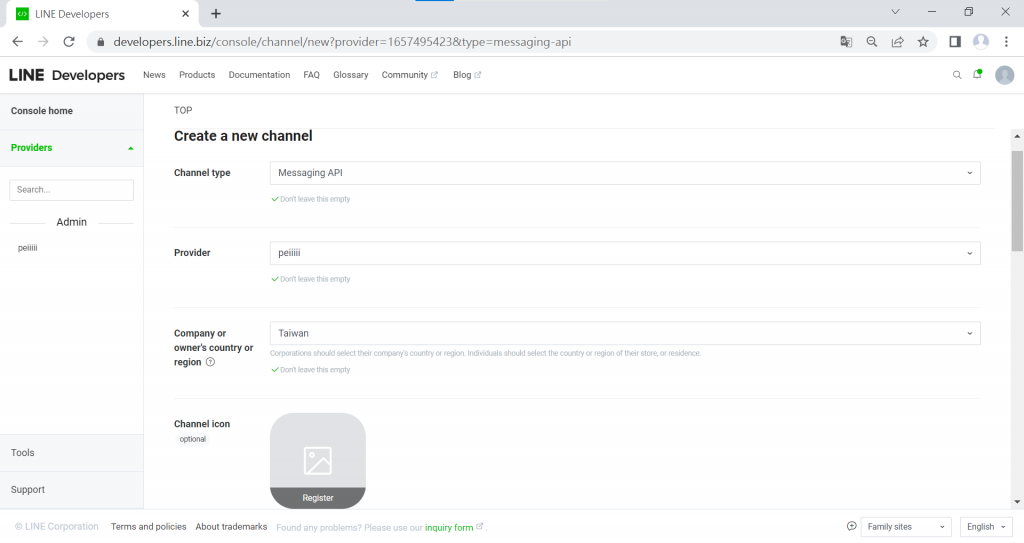Viewport: 1024px width, 543px height.
Task: Click the tab search chevron
Action: point(895,12)
